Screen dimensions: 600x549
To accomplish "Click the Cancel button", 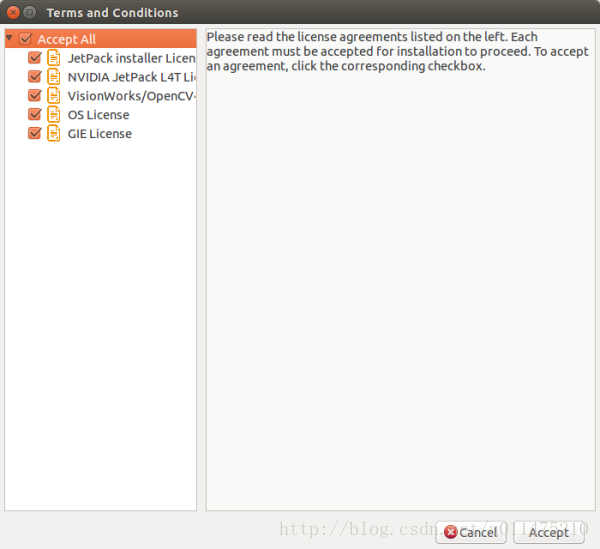I will point(471,532).
